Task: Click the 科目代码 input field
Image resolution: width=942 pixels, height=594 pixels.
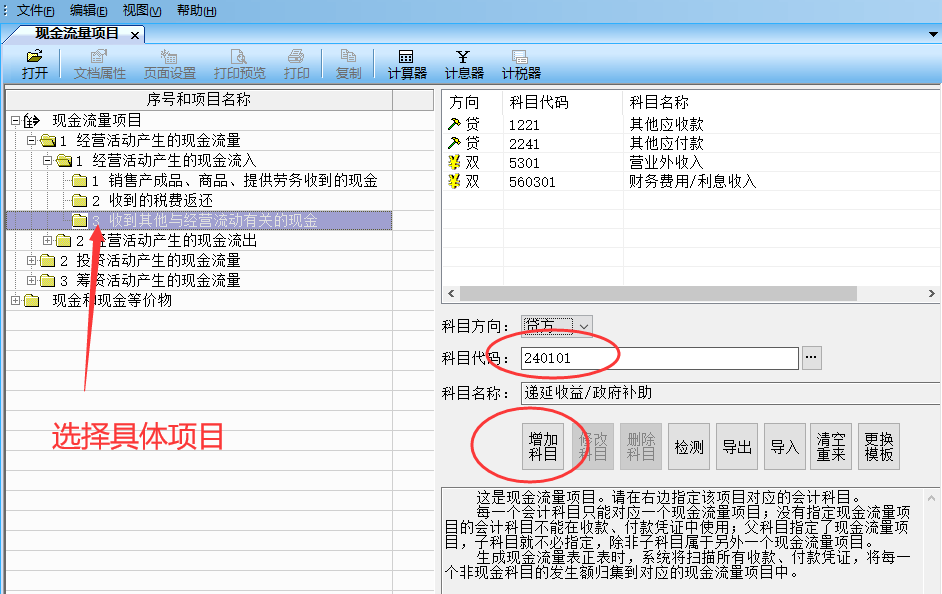Action: click(658, 358)
